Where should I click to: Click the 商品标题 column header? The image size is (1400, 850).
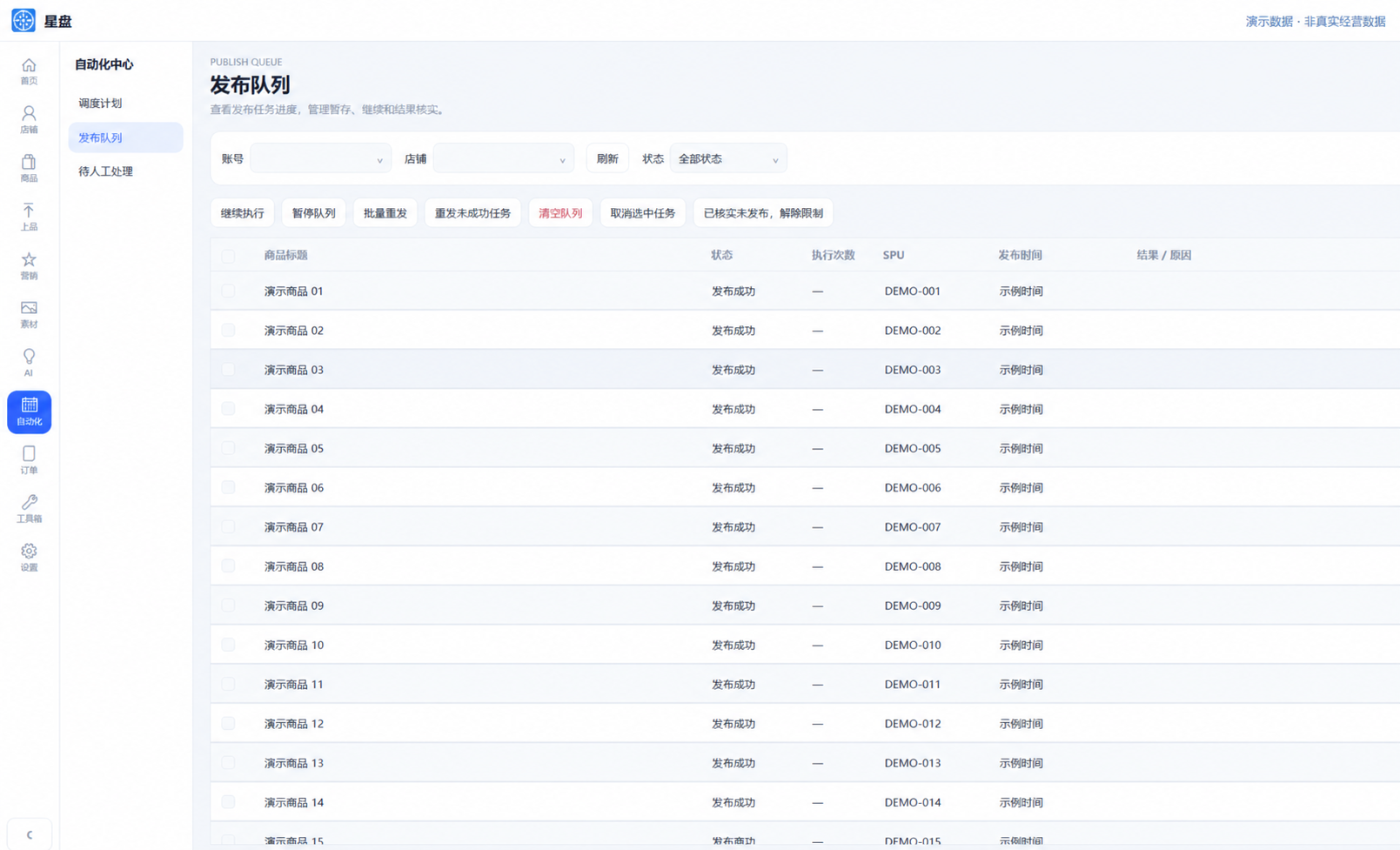point(286,256)
